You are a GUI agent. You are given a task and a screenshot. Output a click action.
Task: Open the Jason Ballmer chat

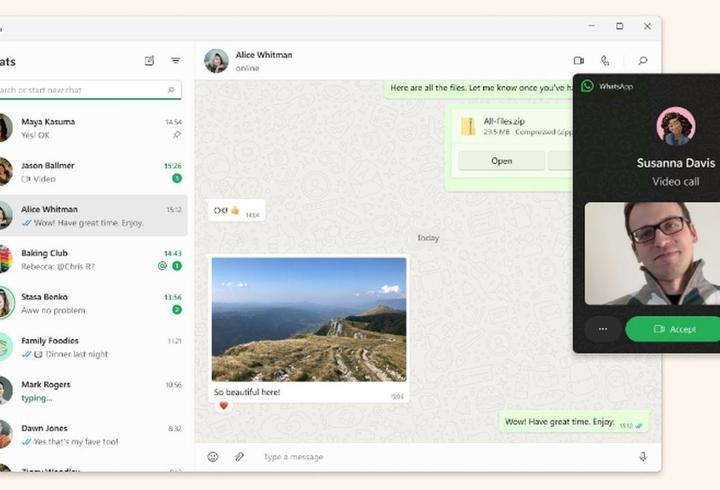(x=93, y=172)
